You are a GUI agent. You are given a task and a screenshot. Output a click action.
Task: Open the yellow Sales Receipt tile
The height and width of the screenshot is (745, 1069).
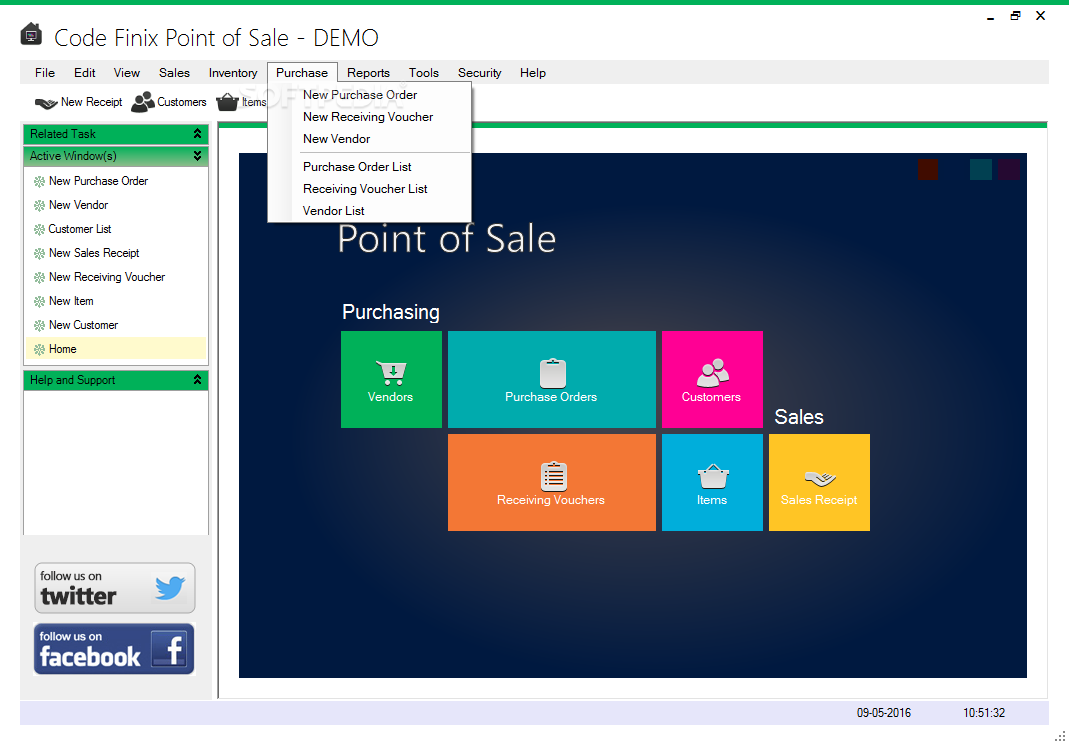pyautogui.click(x=819, y=483)
